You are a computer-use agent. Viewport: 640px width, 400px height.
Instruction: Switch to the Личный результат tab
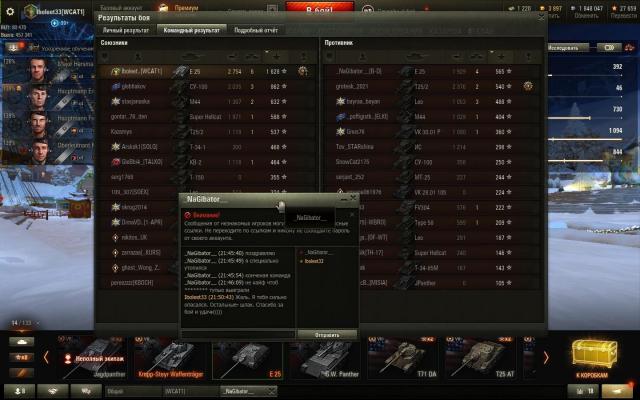(x=125, y=31)
